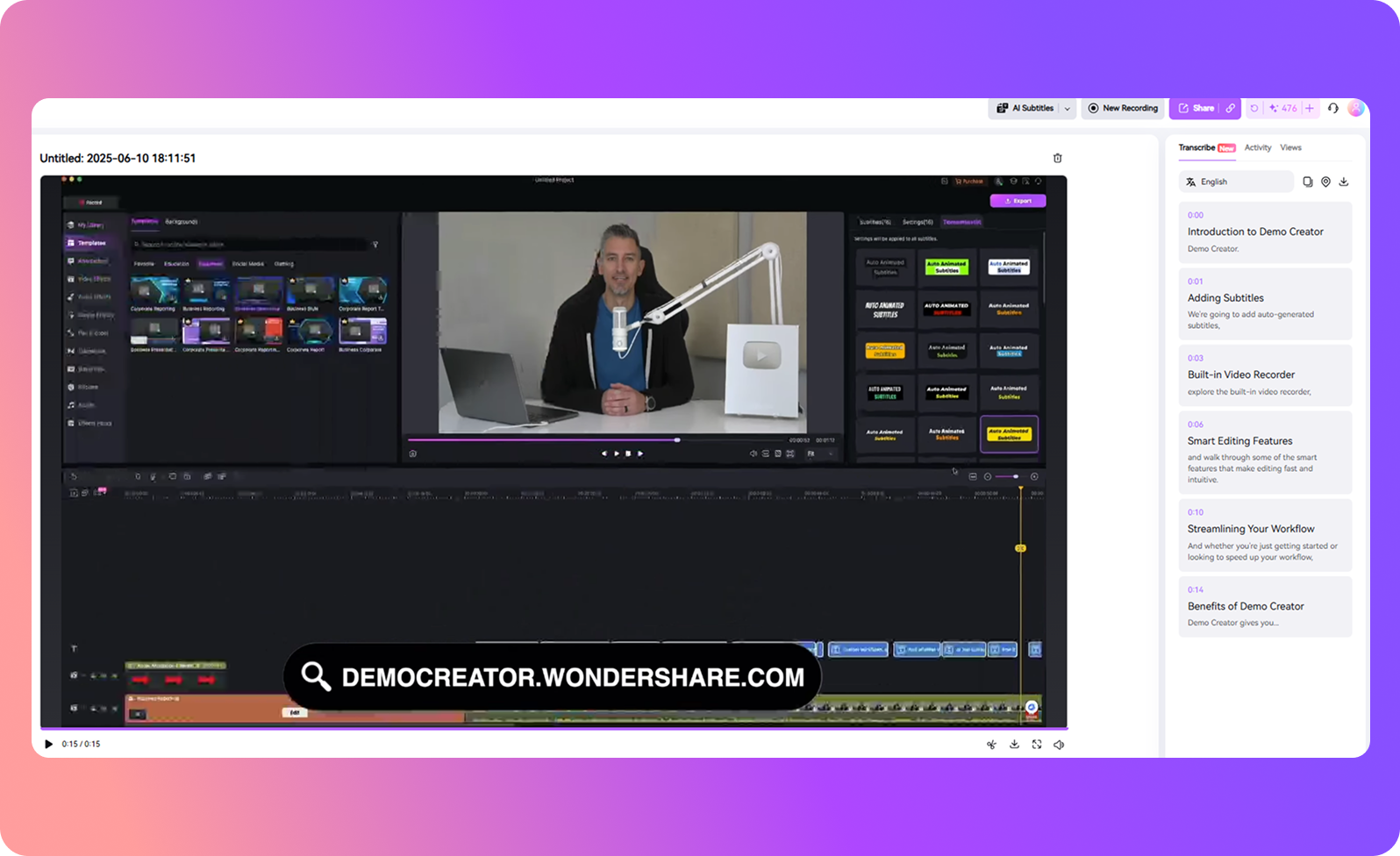1400x856 pixels.
Task: Open the AI credits sparkle 476 counter
Action: click(x=1282, y=109)
